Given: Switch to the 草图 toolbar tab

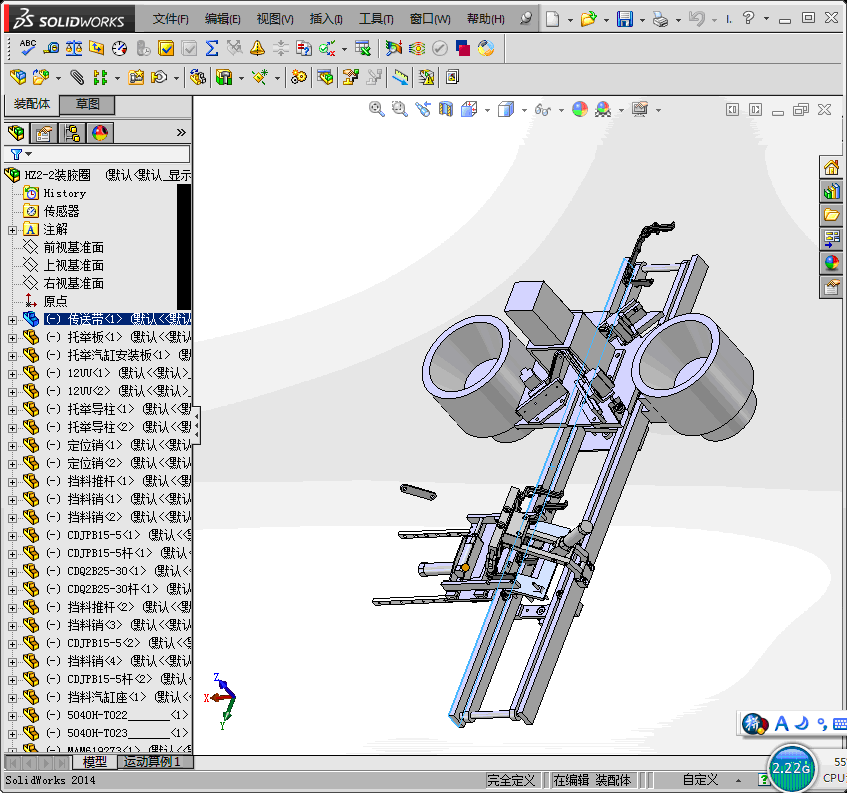Looking at the screenshot, I should click(87, 104).
